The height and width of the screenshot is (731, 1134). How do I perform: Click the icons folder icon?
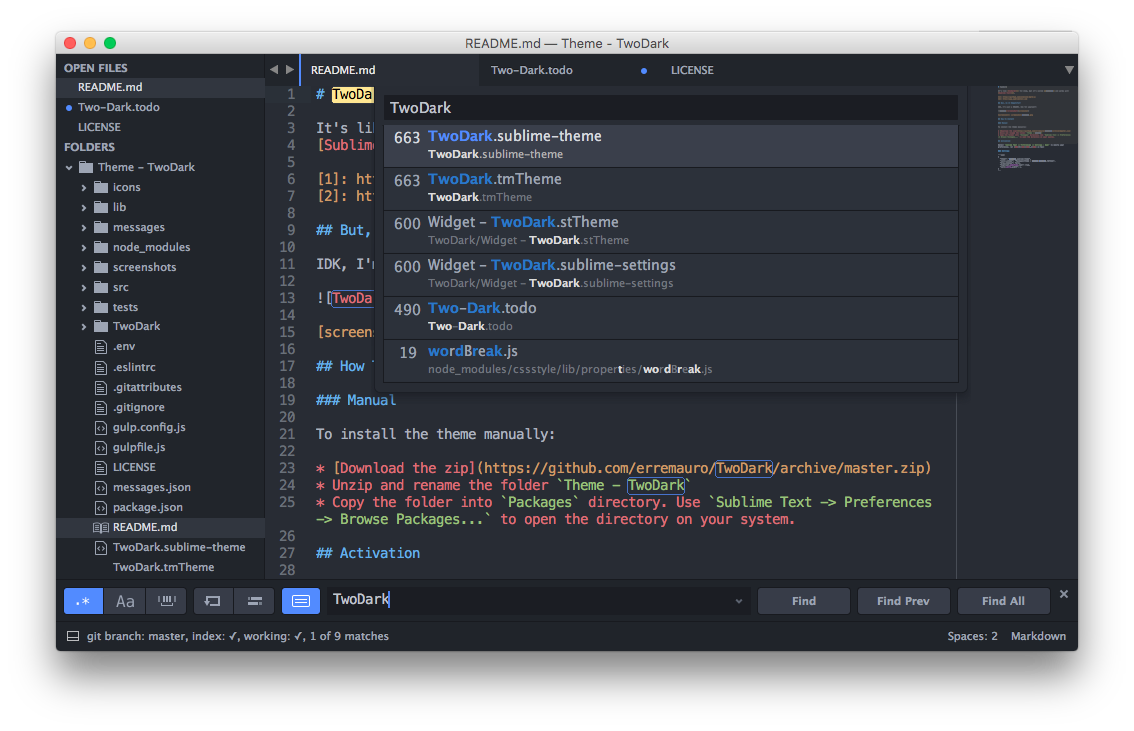click(x=101, y=187)
